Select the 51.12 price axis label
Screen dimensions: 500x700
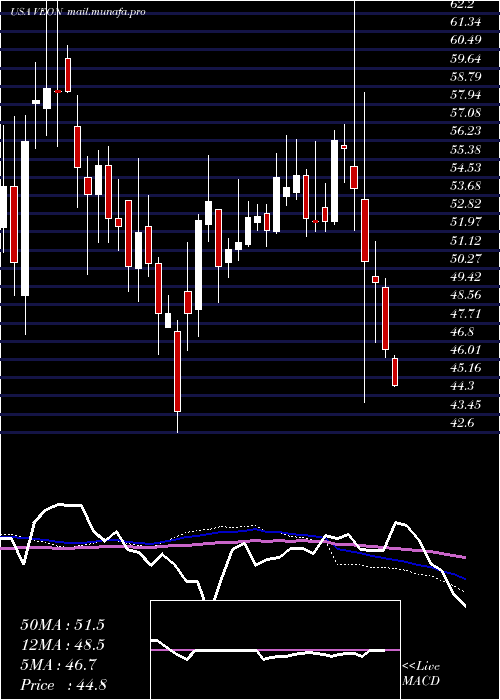[466, 241]
